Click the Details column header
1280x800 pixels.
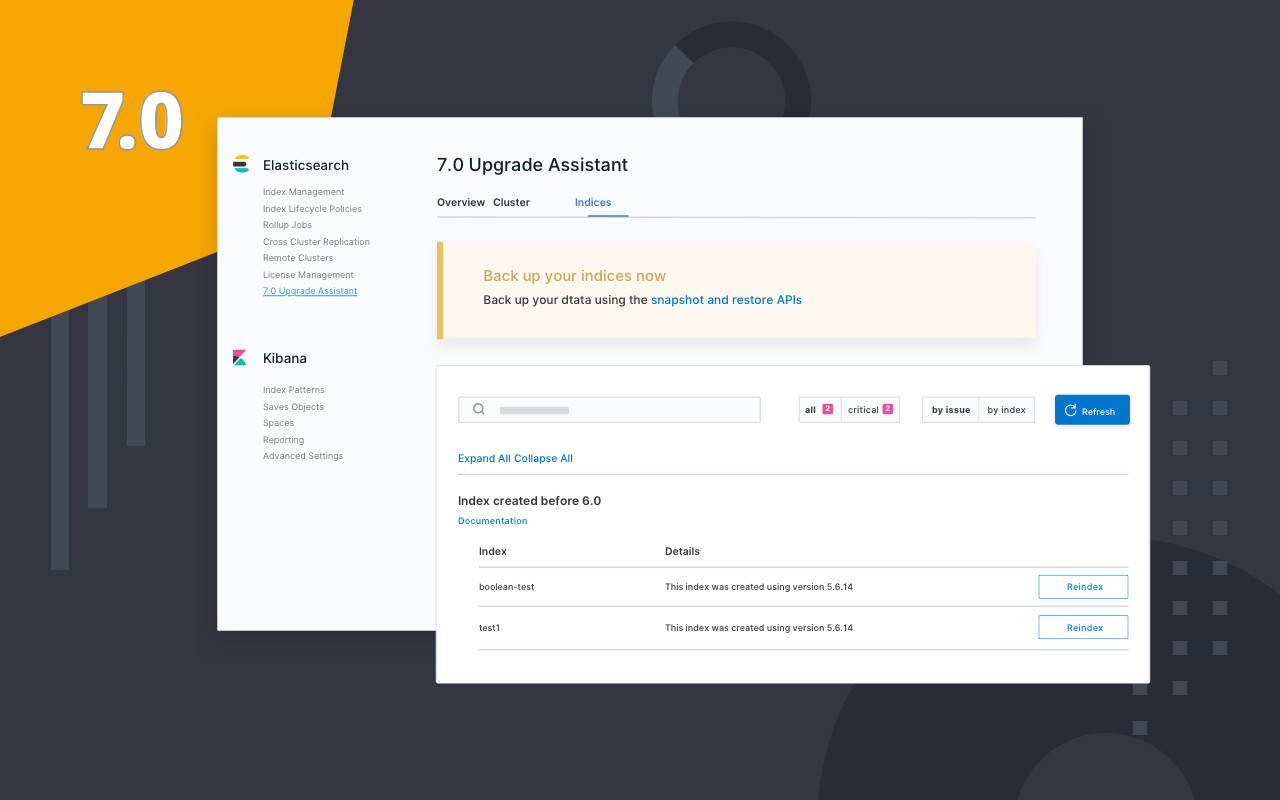pos(682,551)
